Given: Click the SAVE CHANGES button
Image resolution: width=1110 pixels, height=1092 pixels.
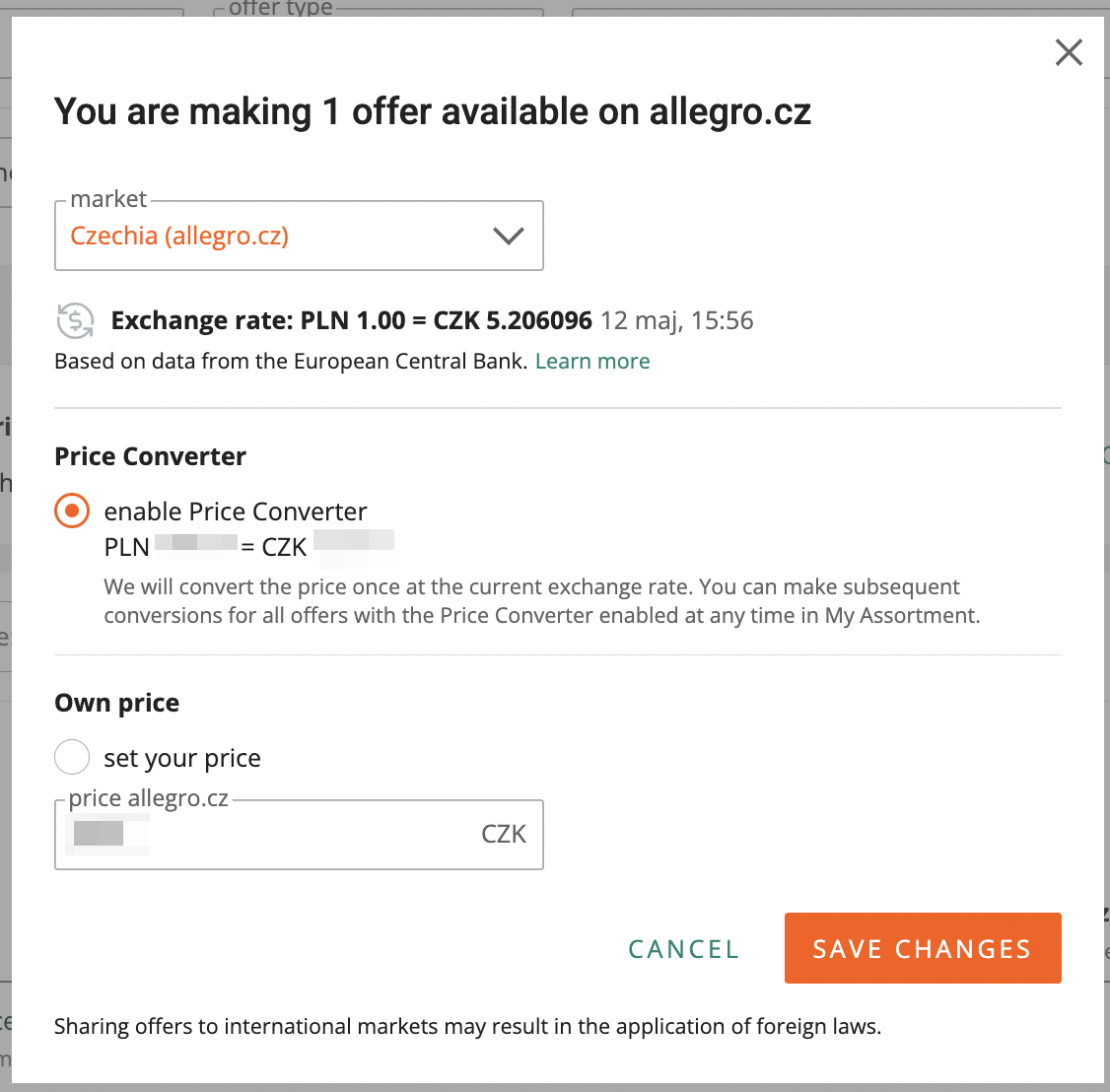Looking at the screenshot, I should point(923,948).
